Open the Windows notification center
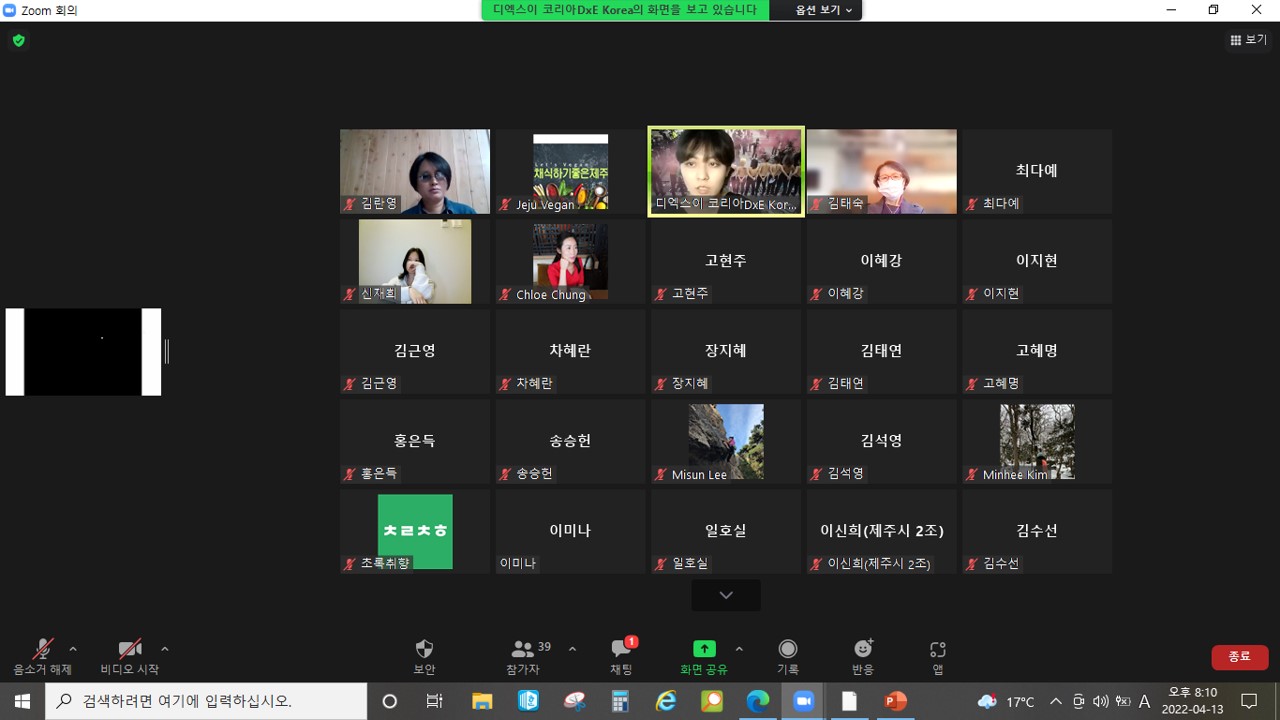The height and width of the screenshot is (720, 1280). 1249,701
